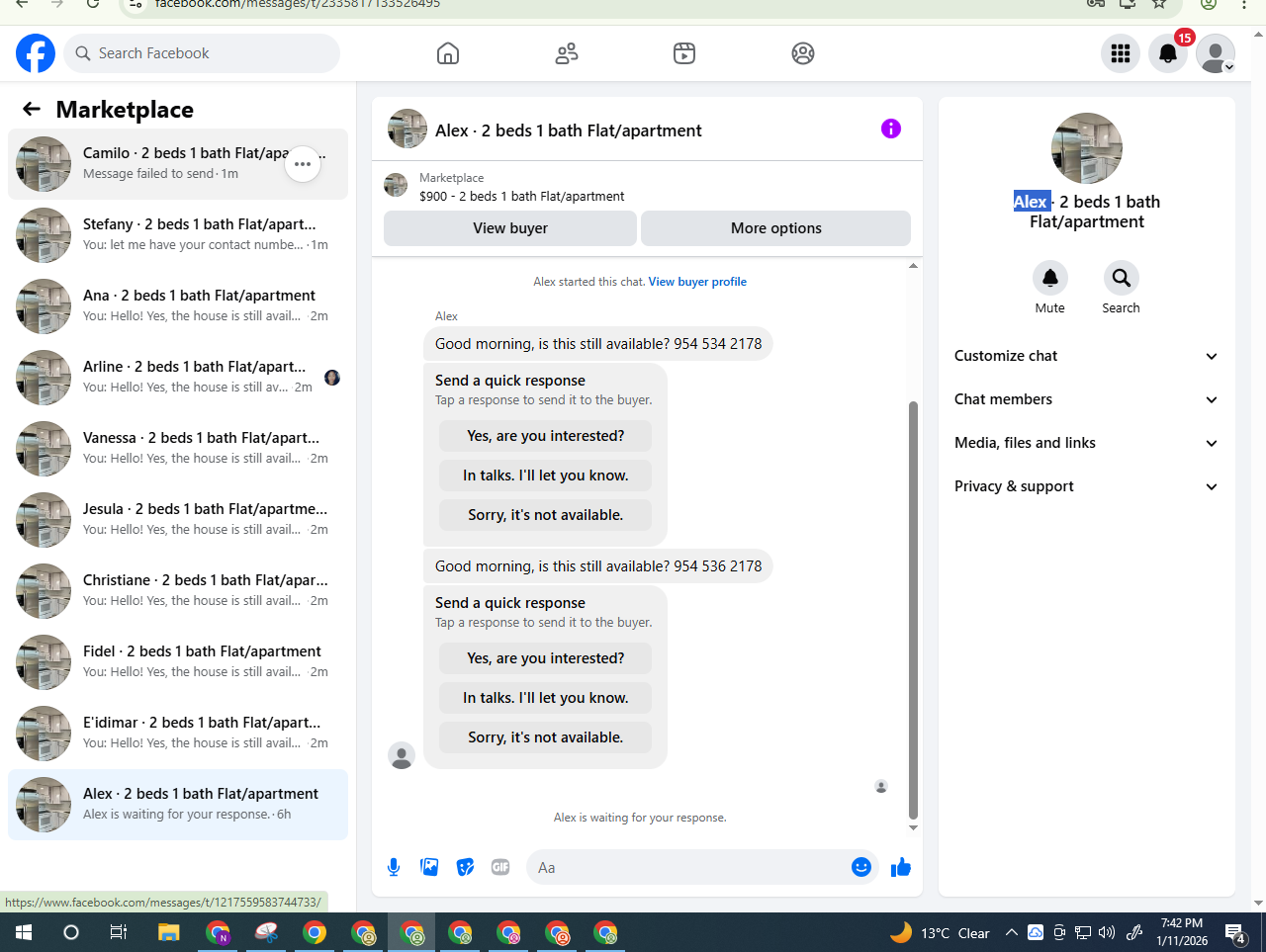Attach a photo or file icon
The height and width of the screenshot is (952, 1266).
click(429, 867)
